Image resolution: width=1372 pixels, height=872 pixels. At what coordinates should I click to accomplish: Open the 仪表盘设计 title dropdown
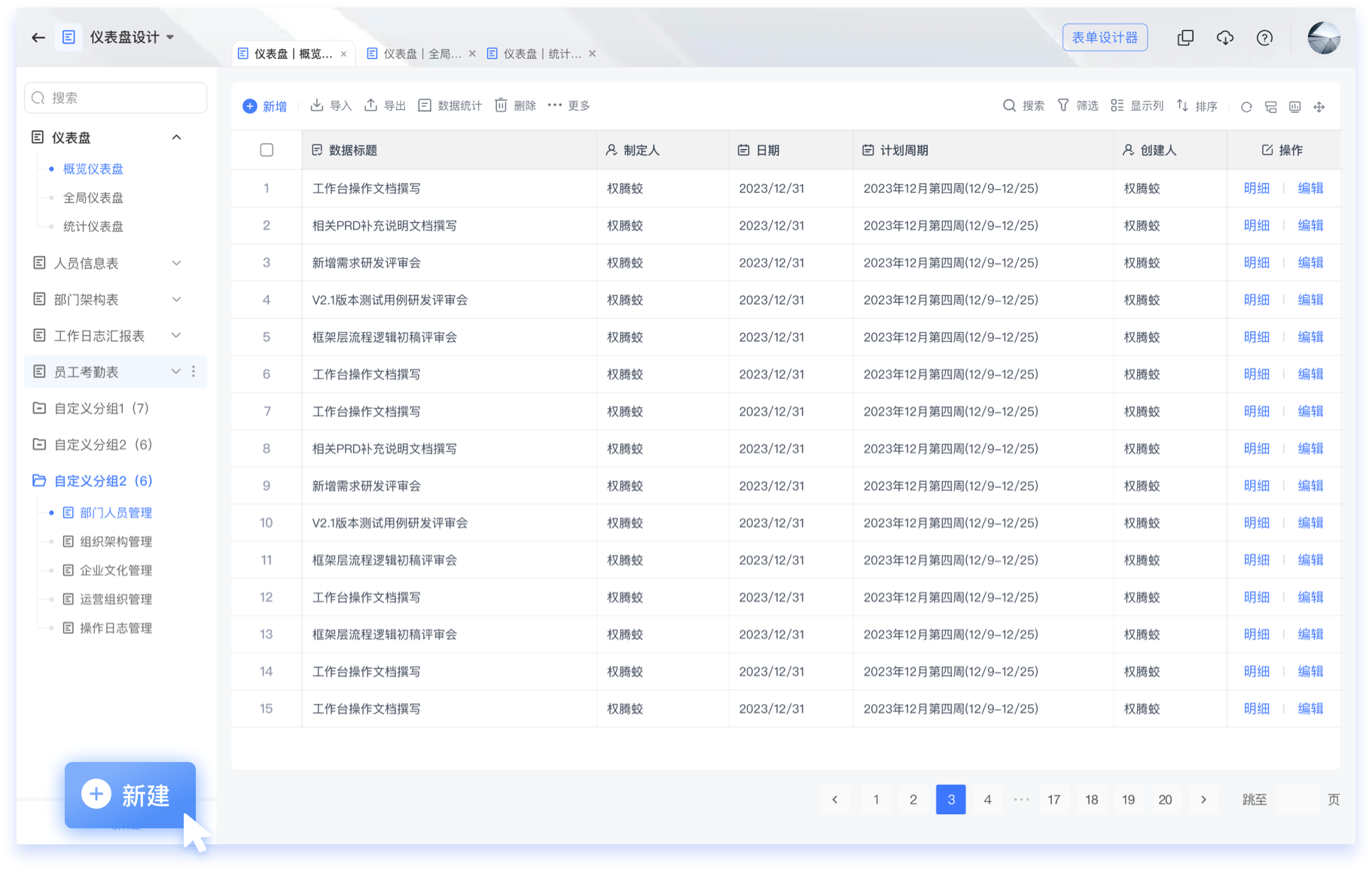(170, 37)
